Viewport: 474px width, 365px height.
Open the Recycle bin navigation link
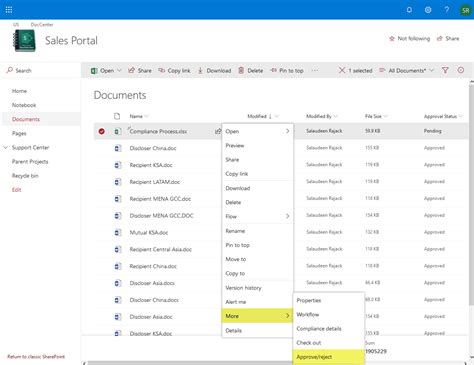tap(25, 176)
